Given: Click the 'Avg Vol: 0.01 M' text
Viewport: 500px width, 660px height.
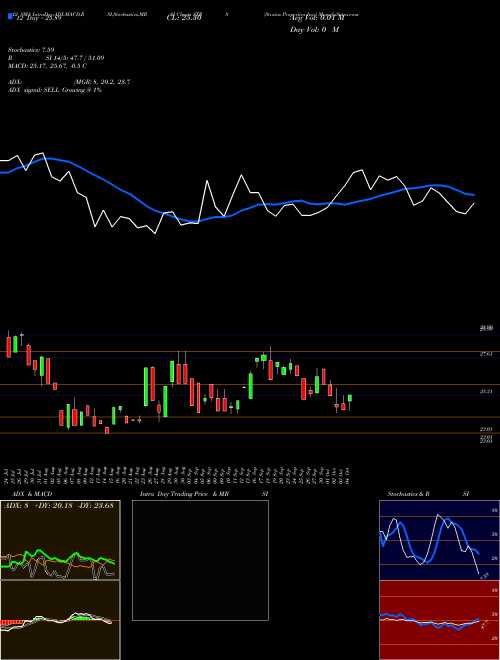Looking at the screenshot, I should click(x=316, y=18).
